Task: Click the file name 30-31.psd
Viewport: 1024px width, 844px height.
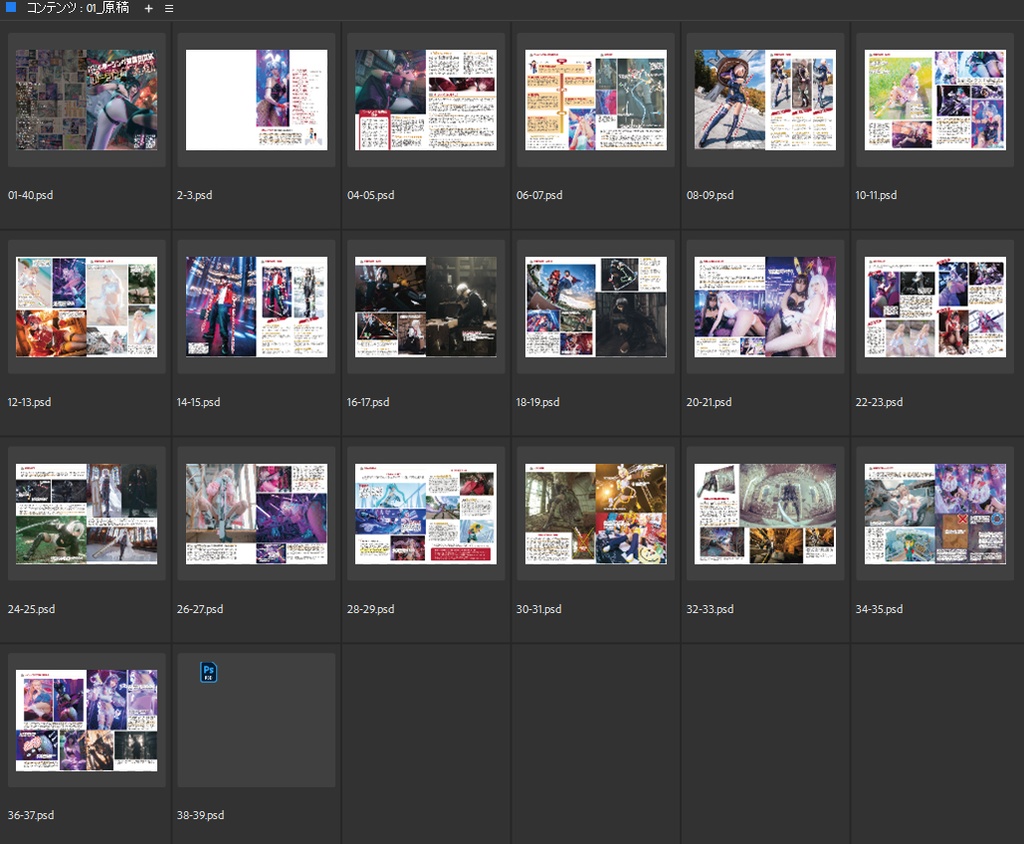Action: point(538,609)
